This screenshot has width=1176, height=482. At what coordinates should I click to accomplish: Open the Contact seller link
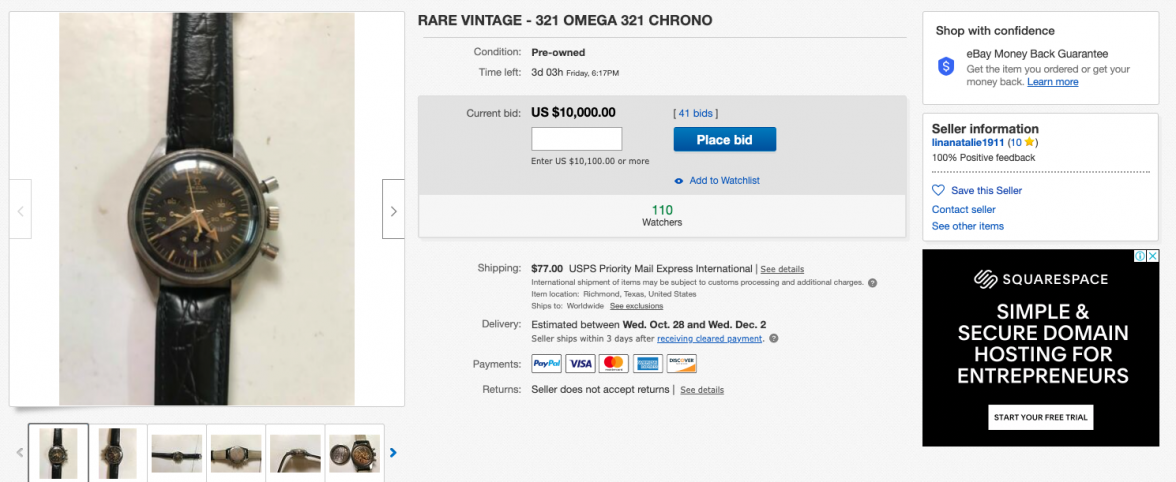click(964, 210)
